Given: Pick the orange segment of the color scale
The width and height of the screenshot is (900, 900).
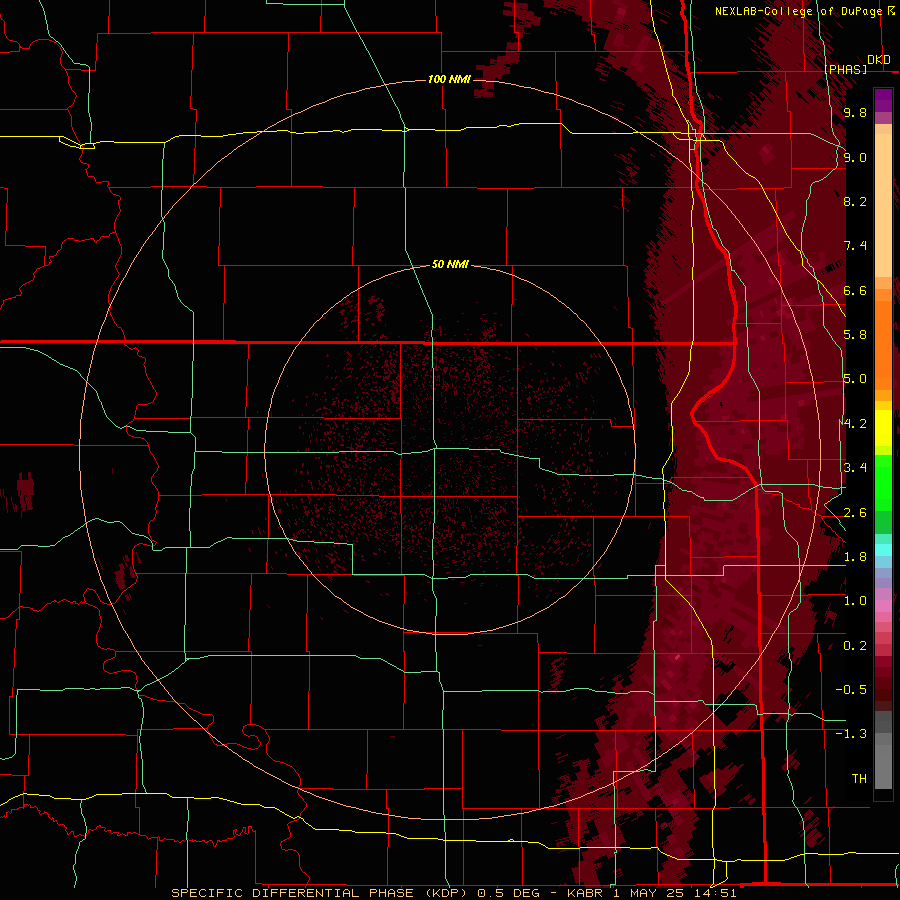Looking at the screenshot, I should [883, 344].
